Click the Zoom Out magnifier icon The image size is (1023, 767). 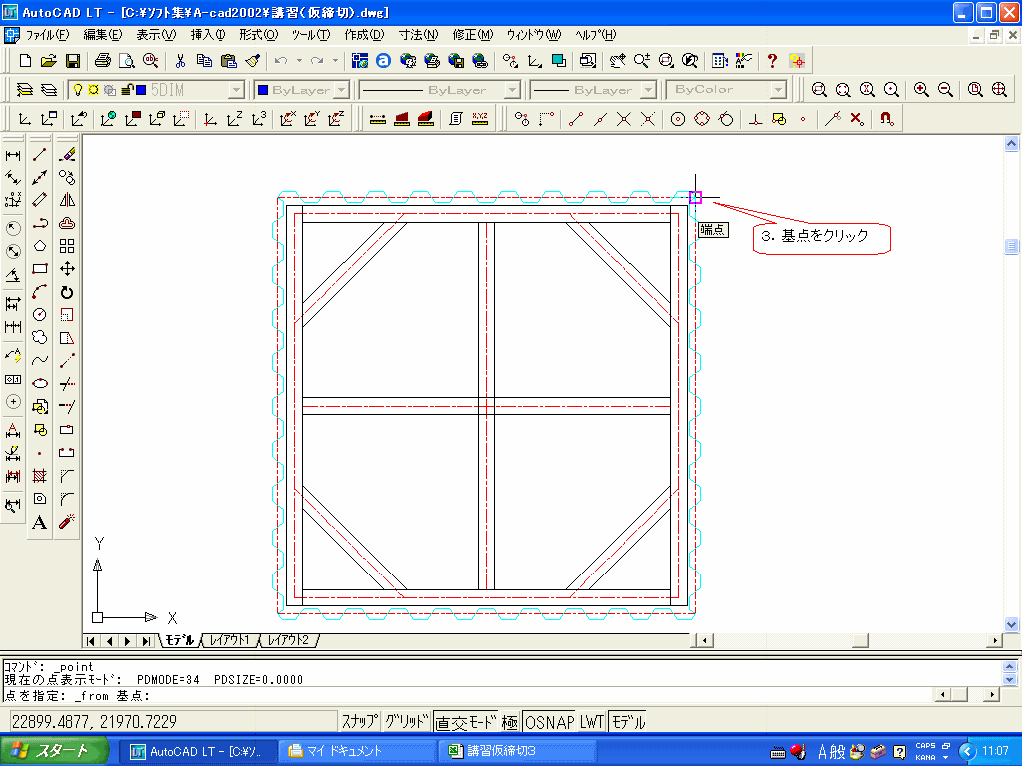click(x=945, y=89)
